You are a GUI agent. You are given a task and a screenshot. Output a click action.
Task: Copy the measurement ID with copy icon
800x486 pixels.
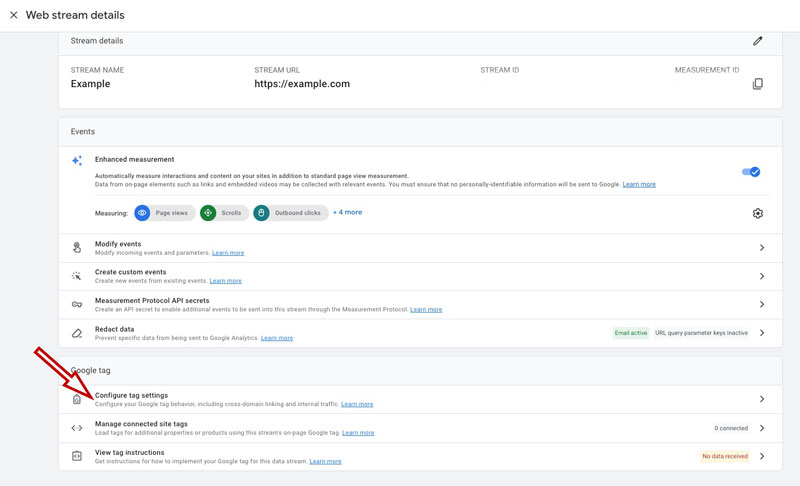[x=757, y=84]
